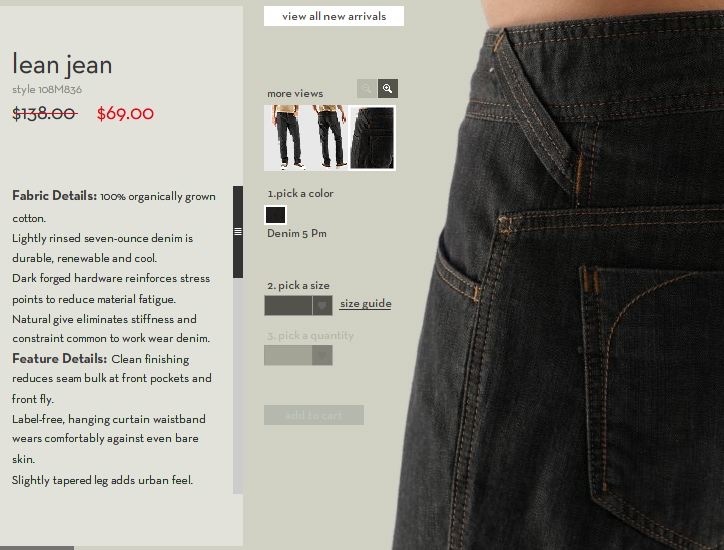Click the style 108M836 number text

pyautogui.click(x=47, y=90)
